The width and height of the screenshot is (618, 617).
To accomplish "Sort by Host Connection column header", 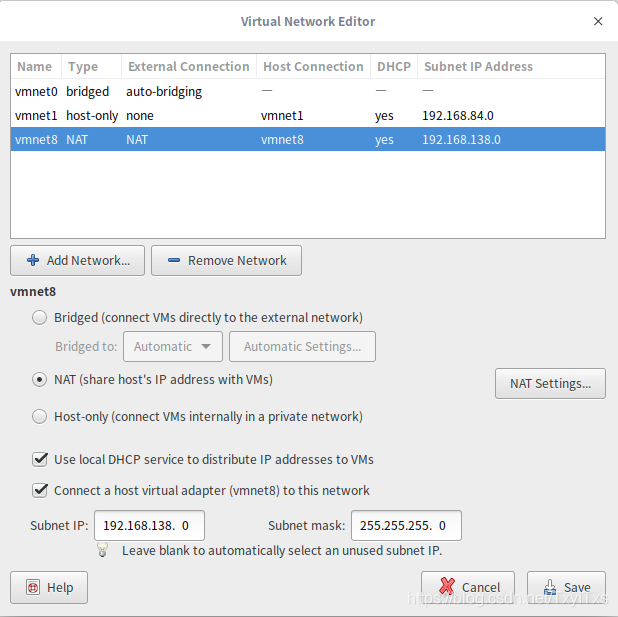I will tap(313, 66).
